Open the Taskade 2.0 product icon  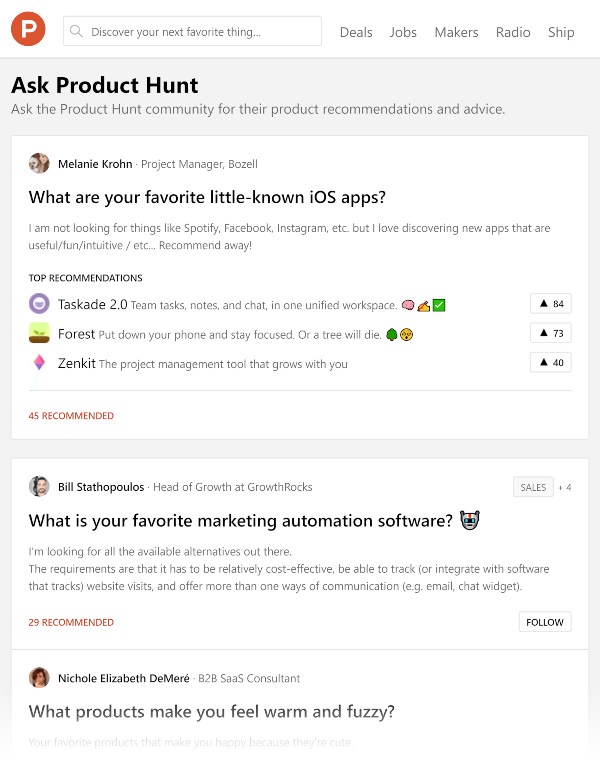point(39,304)
